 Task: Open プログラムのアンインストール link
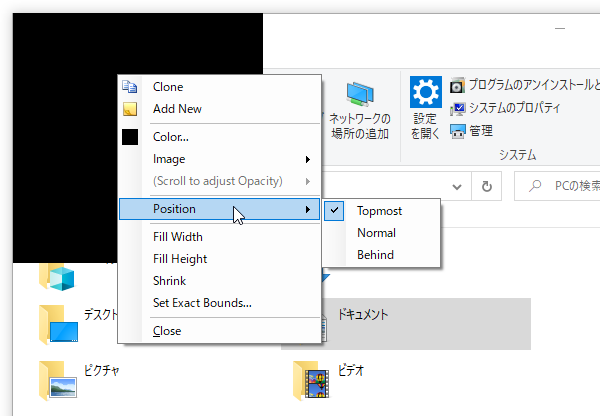[534, 85]
